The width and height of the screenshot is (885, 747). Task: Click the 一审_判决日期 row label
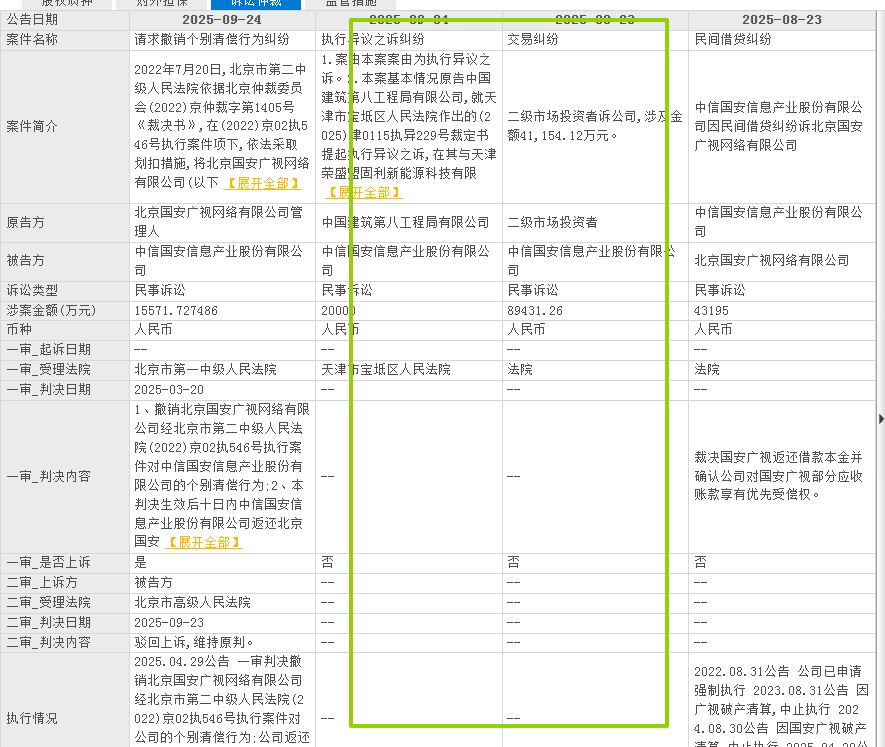[49, 390]
